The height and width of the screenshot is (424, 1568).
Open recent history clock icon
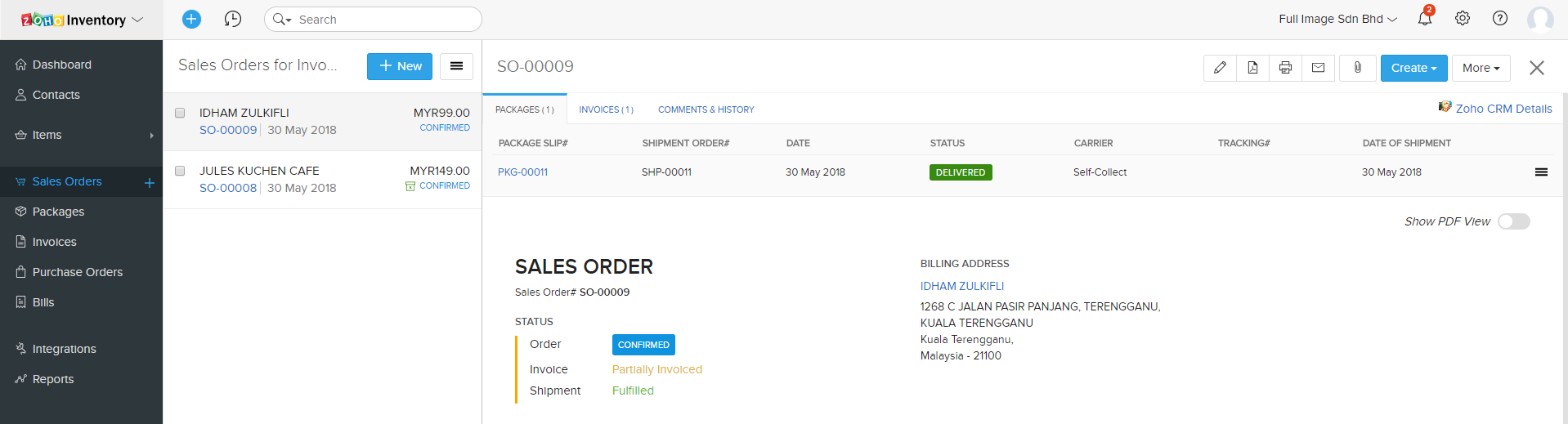[x=233, y=19]
